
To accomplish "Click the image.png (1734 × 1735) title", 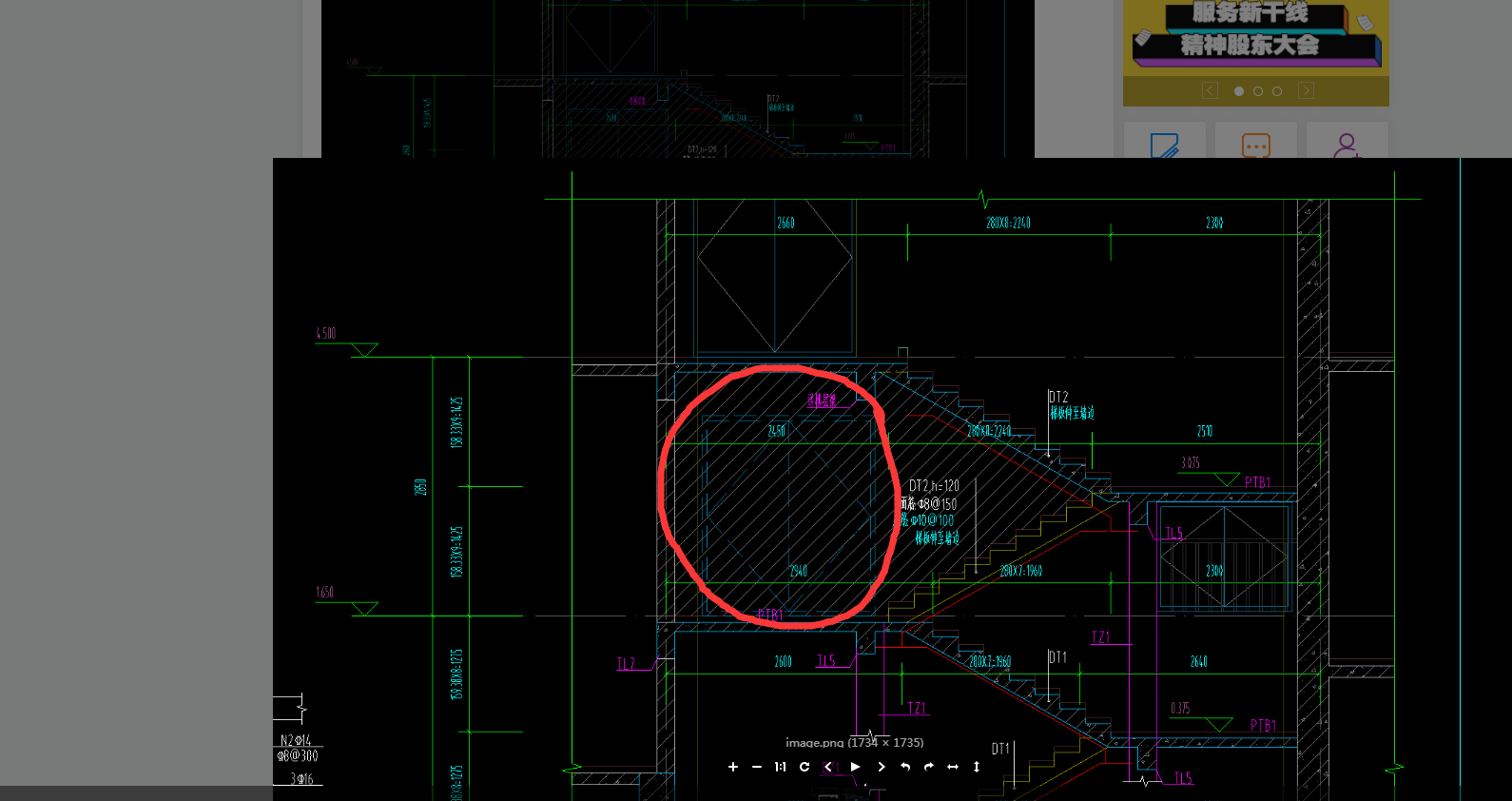I will 854,742.
